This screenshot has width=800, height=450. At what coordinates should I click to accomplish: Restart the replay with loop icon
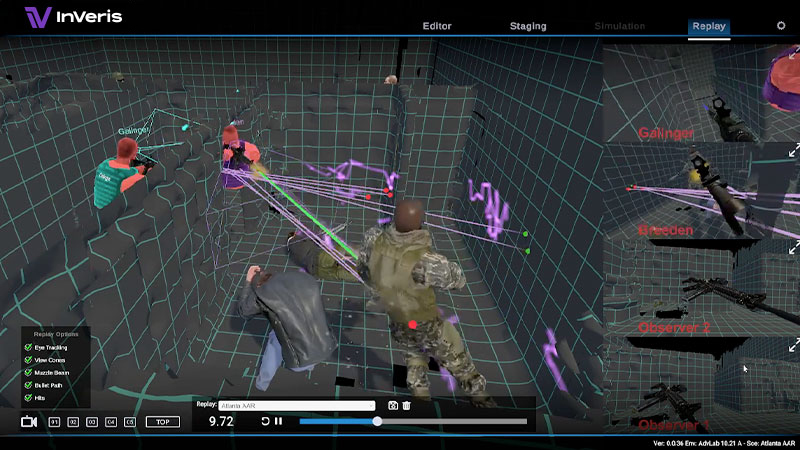point(266,422)
